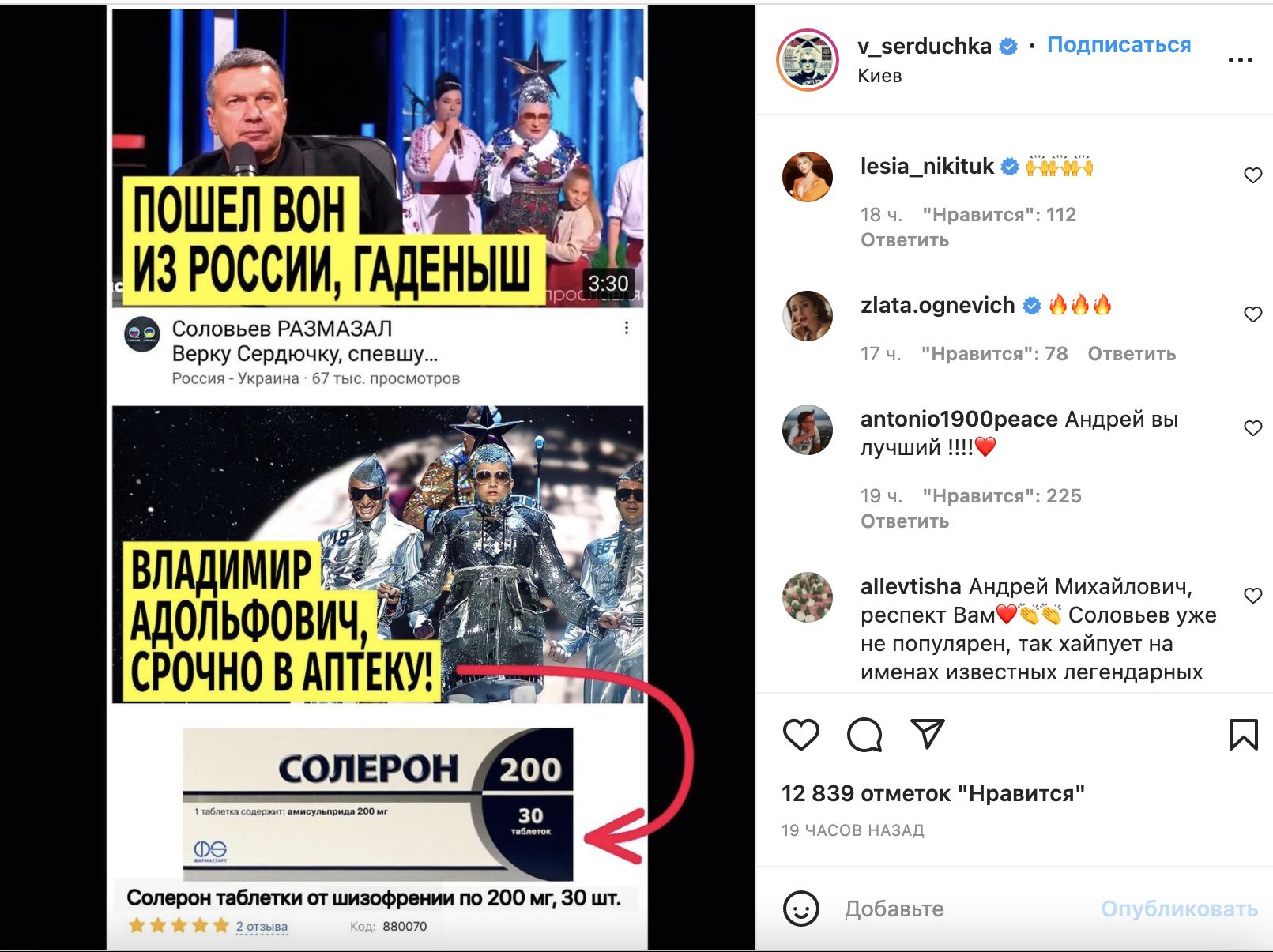Open the three-dots post options menu
The width and height of the screenshot is (1273, 952).
pyautogui.click(x=1240, y=60)
